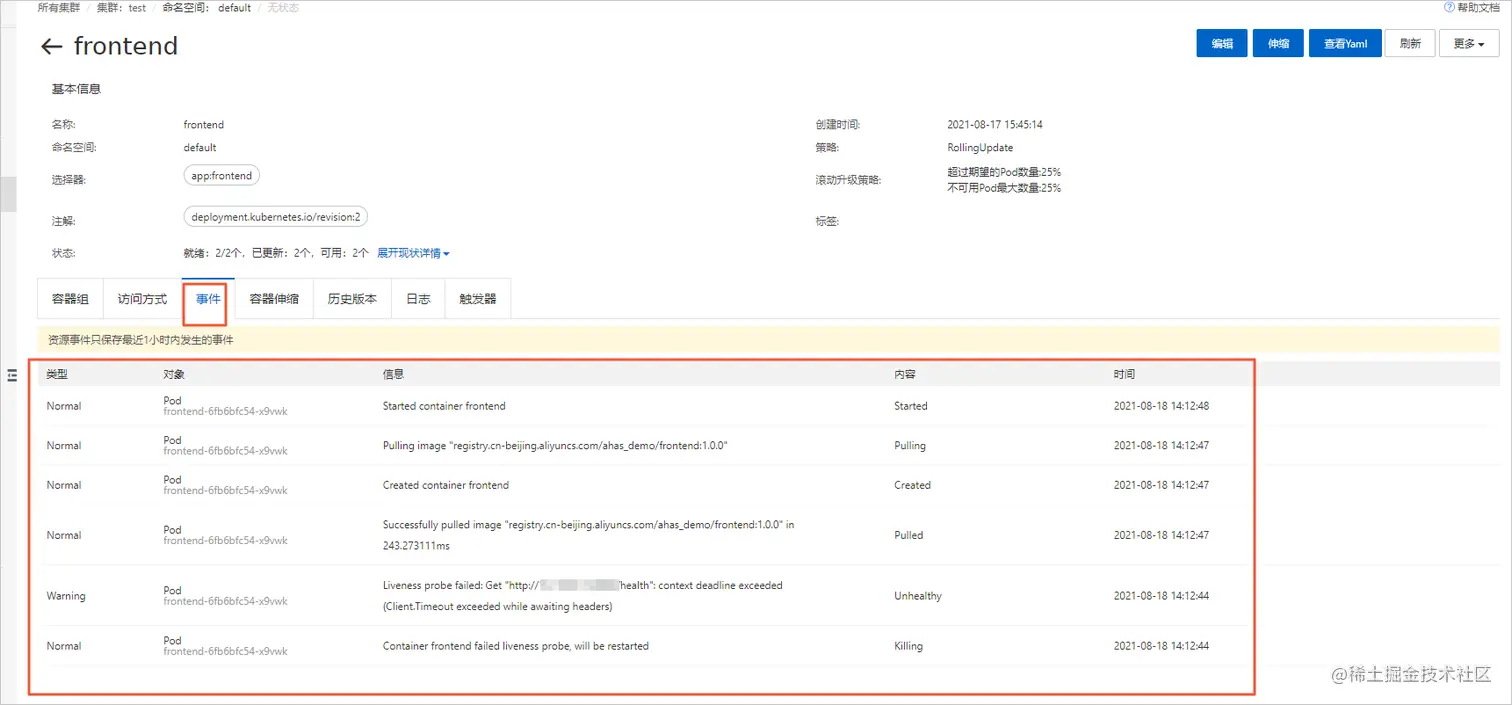Click the Warning type cell
The image size is (1512, 705).
click(x=66, y=596)
